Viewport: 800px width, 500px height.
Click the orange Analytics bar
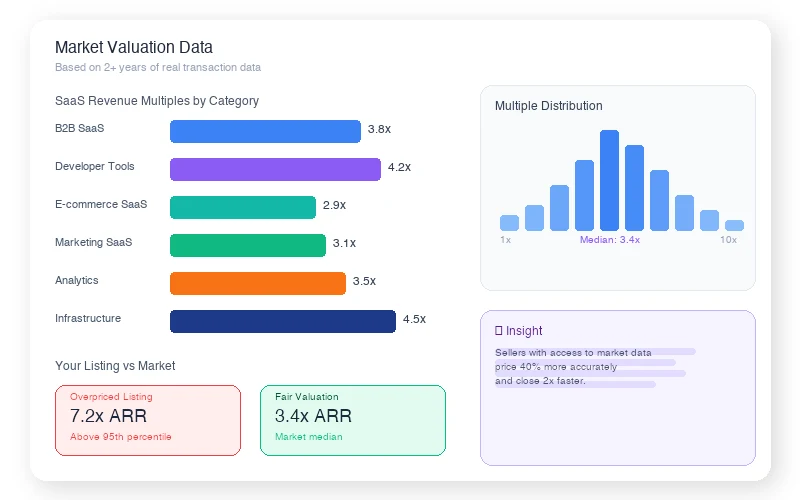(258, 283)
